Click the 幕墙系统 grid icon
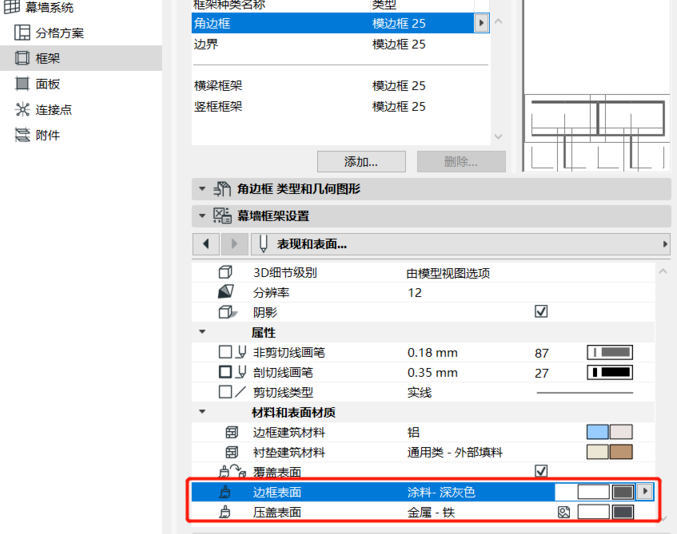The height and width of the screenshot is (534, 677). point(12,7)
